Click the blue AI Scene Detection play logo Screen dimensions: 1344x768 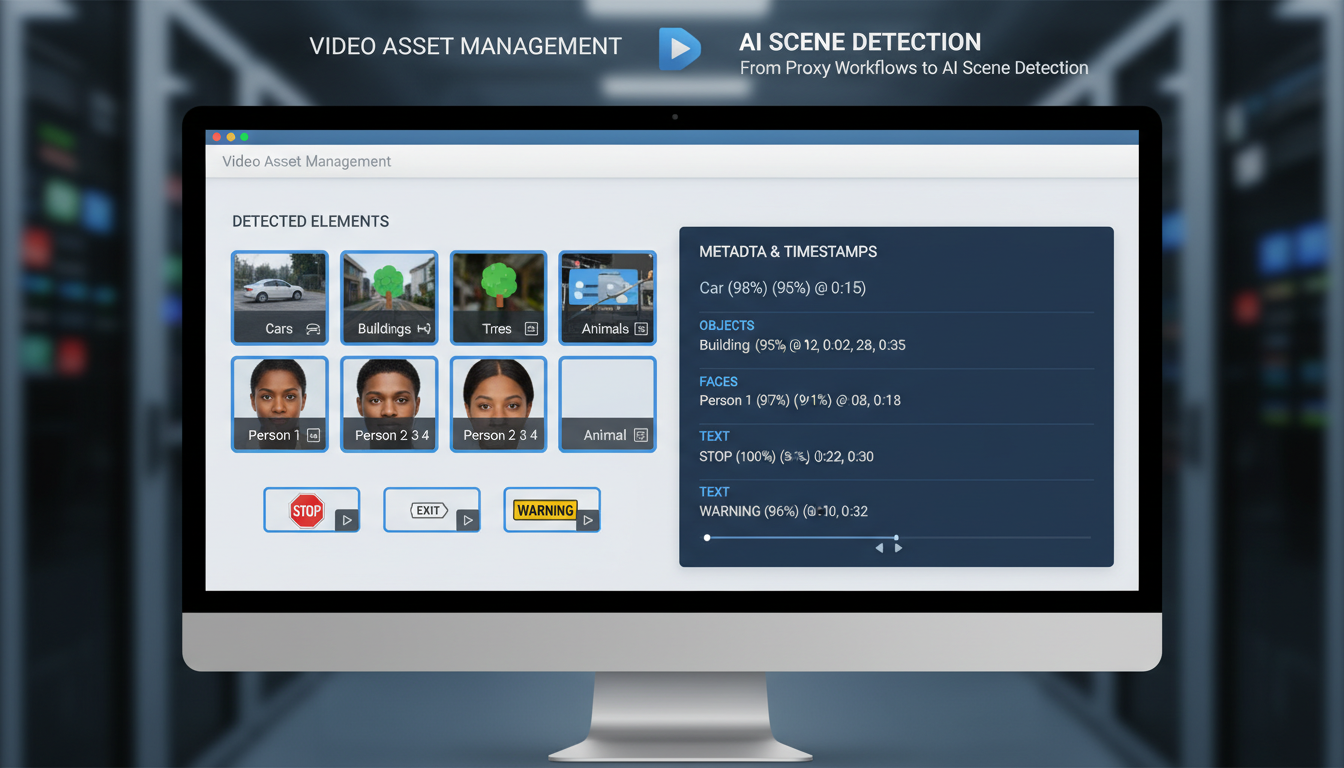pos(679,48)
